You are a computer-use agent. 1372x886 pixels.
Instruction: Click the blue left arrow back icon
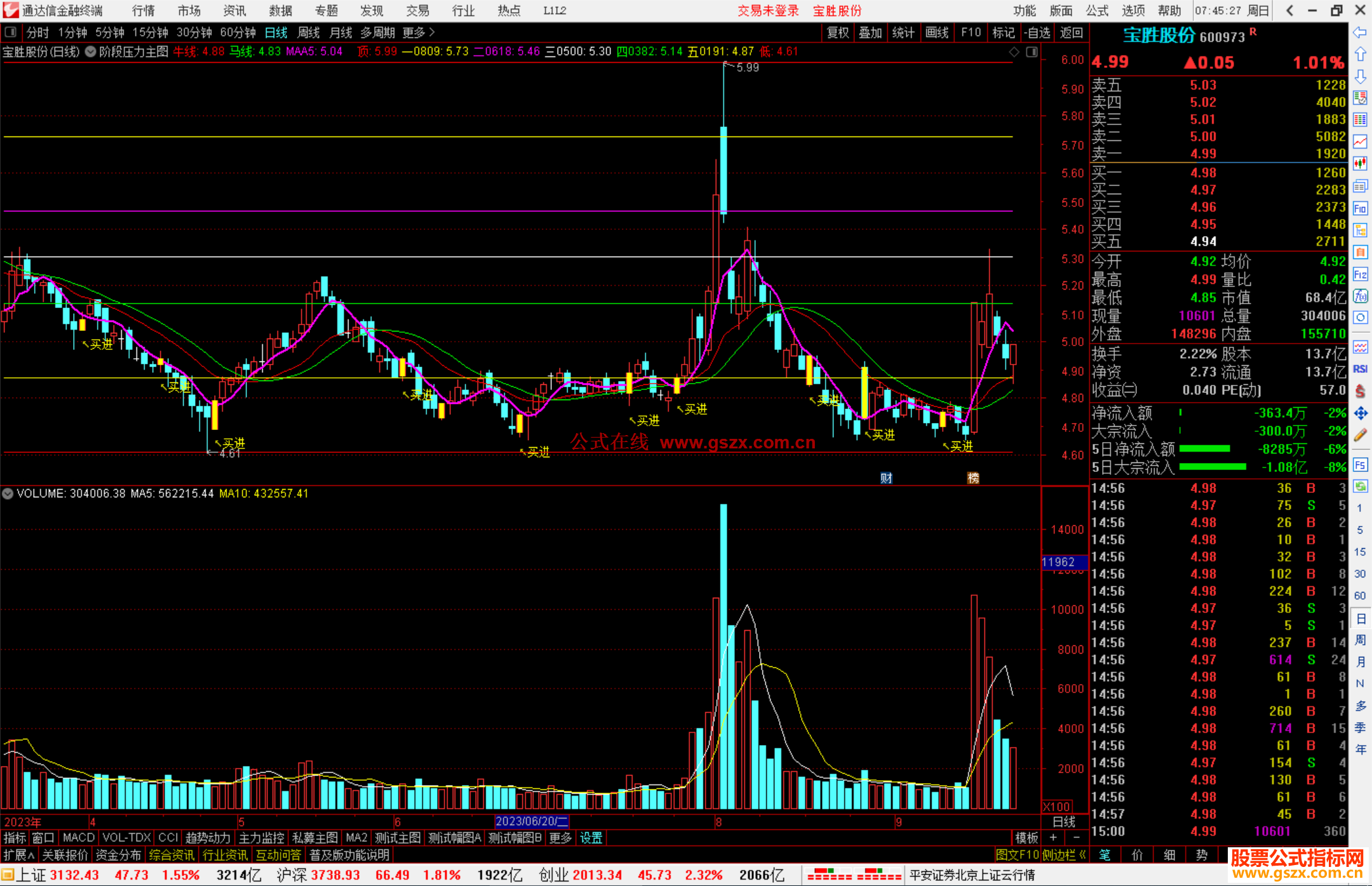coord(1360,32)
